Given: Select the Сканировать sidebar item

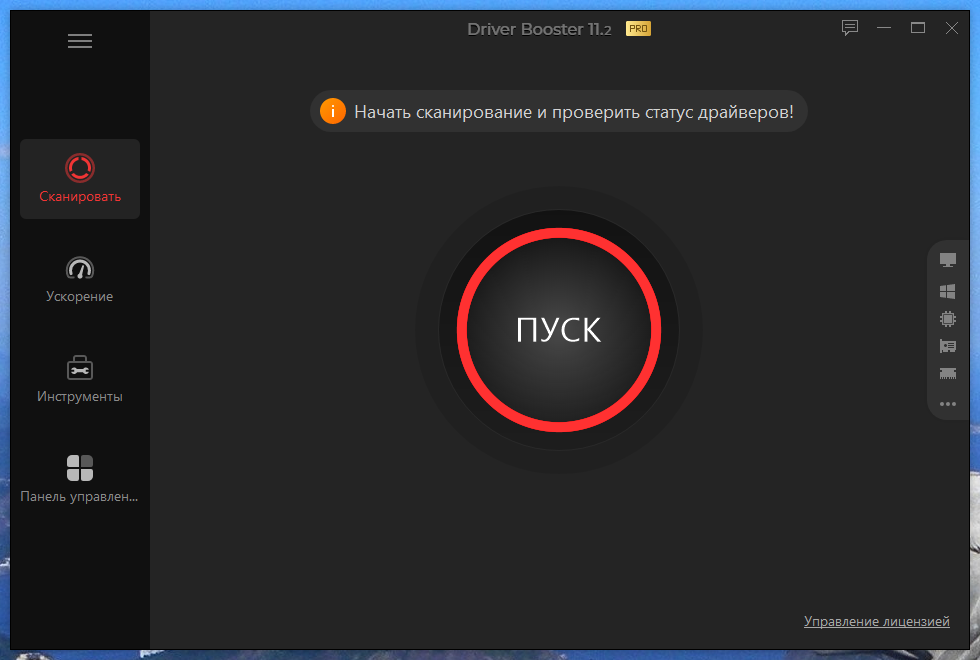Looking at the screenshot, I should click(80, 179).
